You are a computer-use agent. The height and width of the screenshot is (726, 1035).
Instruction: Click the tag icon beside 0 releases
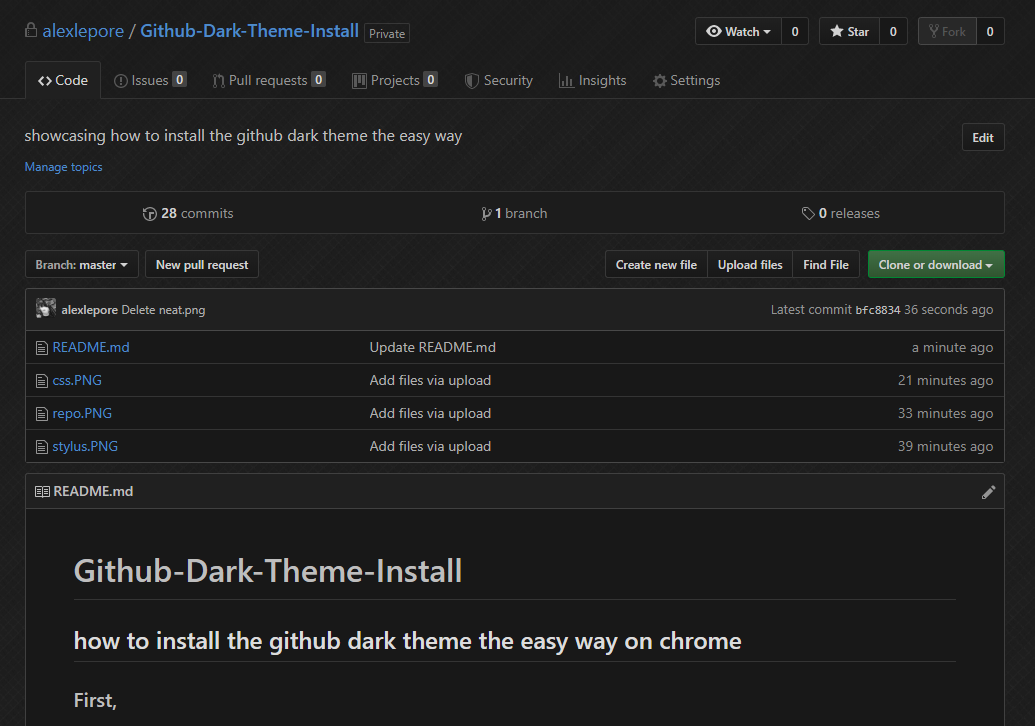[808, 214]
